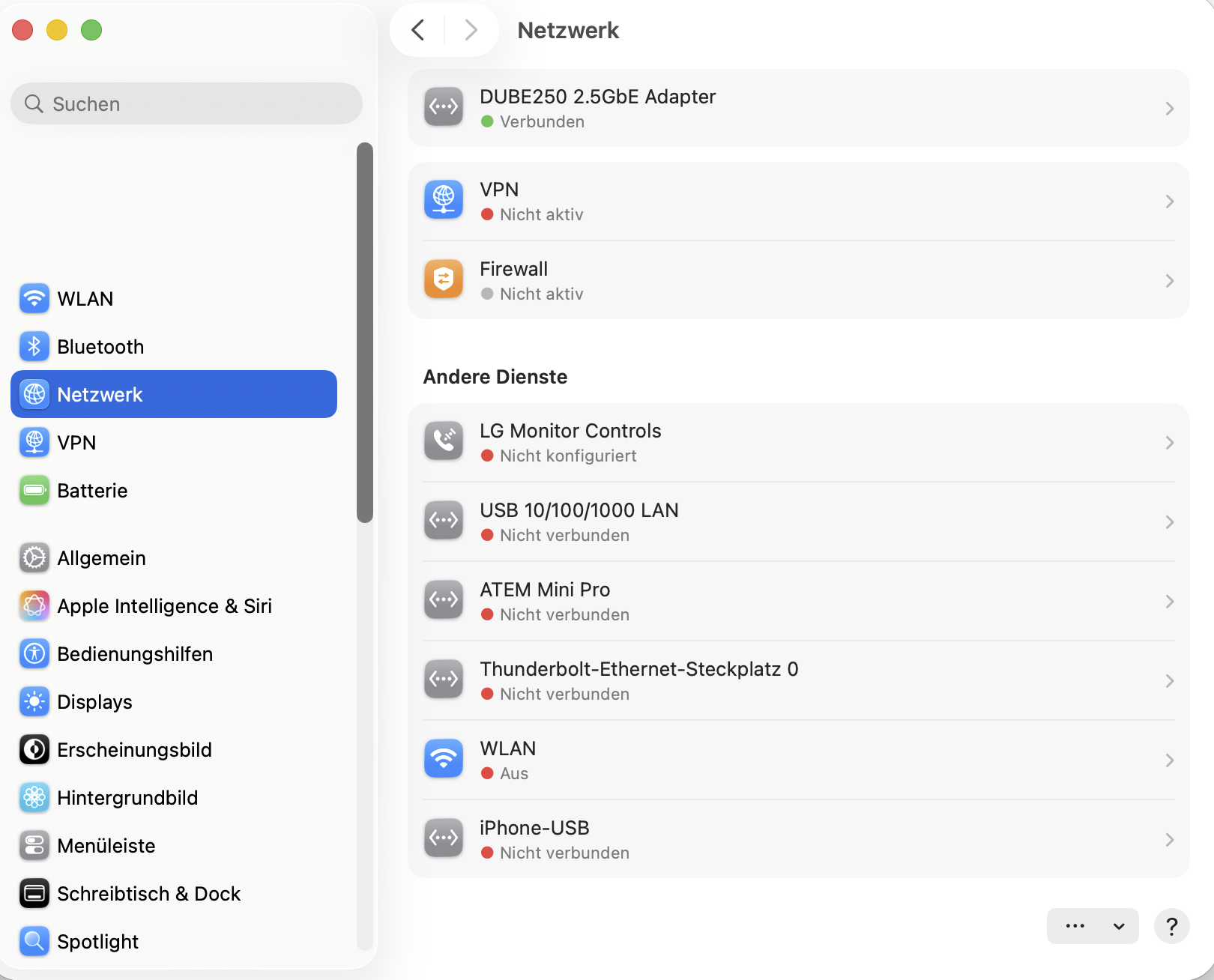Click the Firewall shield icon
Screen dimensions: 1214x980
[444, 279]
